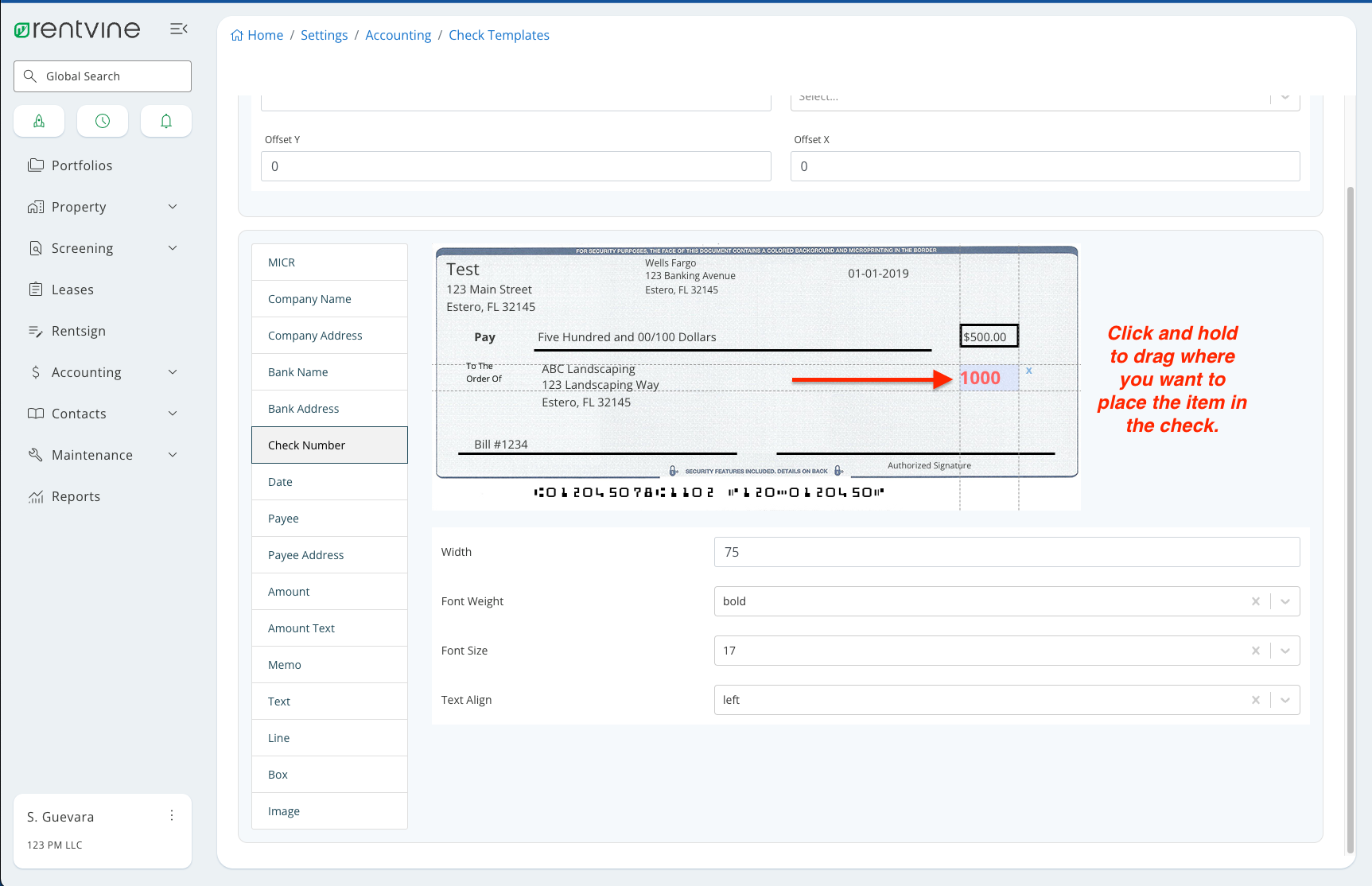
Task: Open the notifications bell icon
Action: click(165, 121)
